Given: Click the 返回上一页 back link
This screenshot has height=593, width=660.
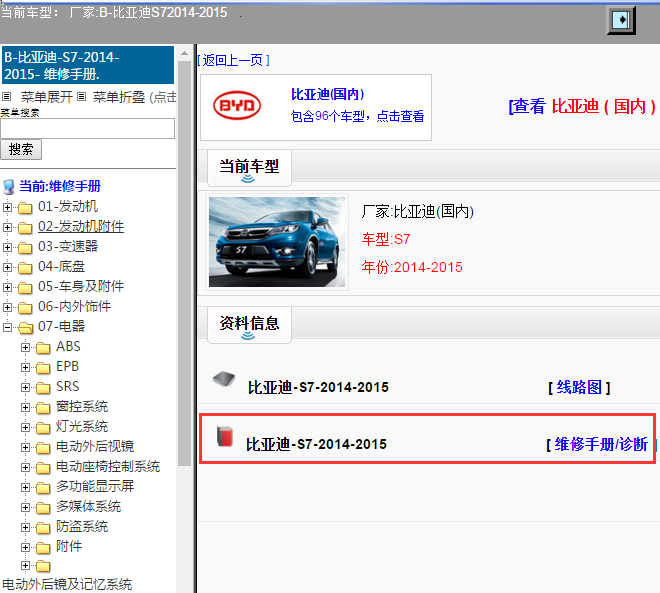Looking at the screenshot, I should tap(233, 60).
